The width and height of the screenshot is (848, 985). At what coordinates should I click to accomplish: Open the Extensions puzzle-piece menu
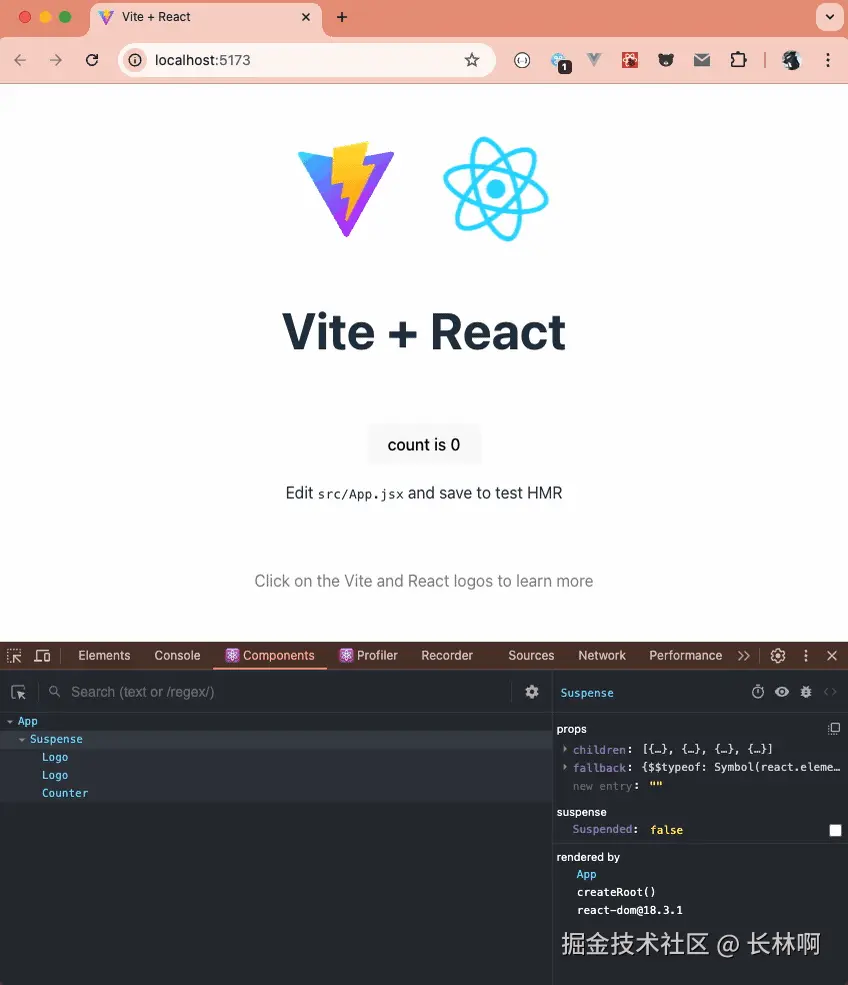738,60
